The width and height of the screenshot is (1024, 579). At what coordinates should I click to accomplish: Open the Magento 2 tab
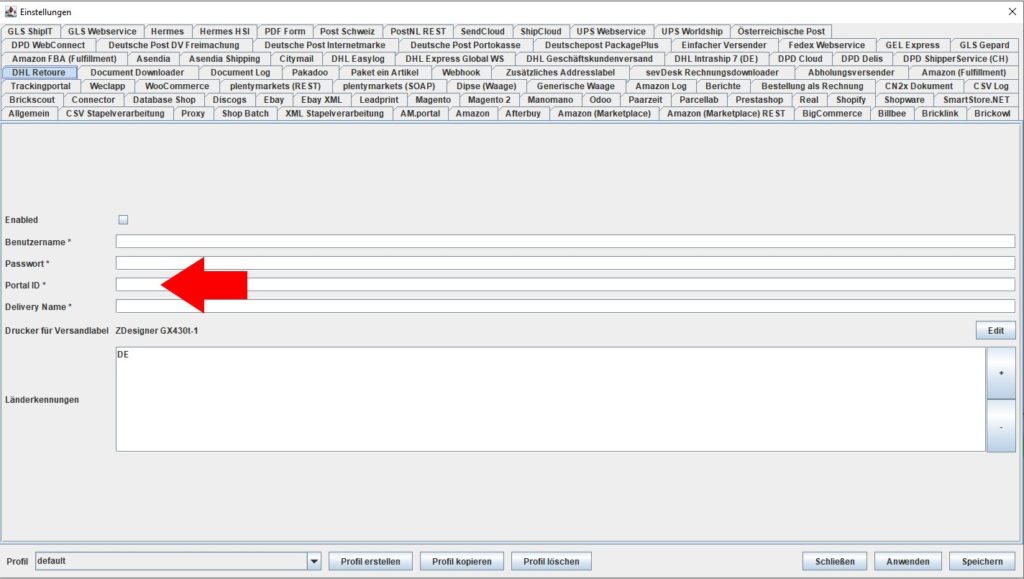coord(489,100)
